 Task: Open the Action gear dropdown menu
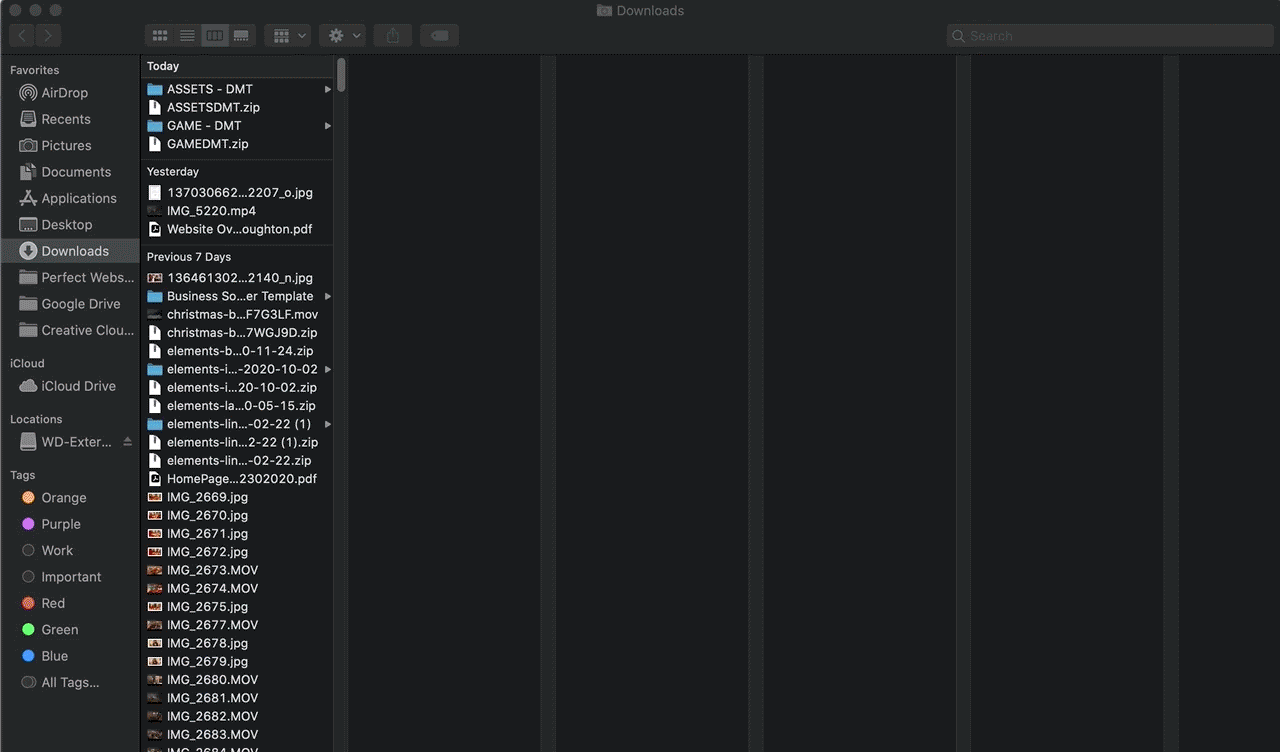[342, 36]
